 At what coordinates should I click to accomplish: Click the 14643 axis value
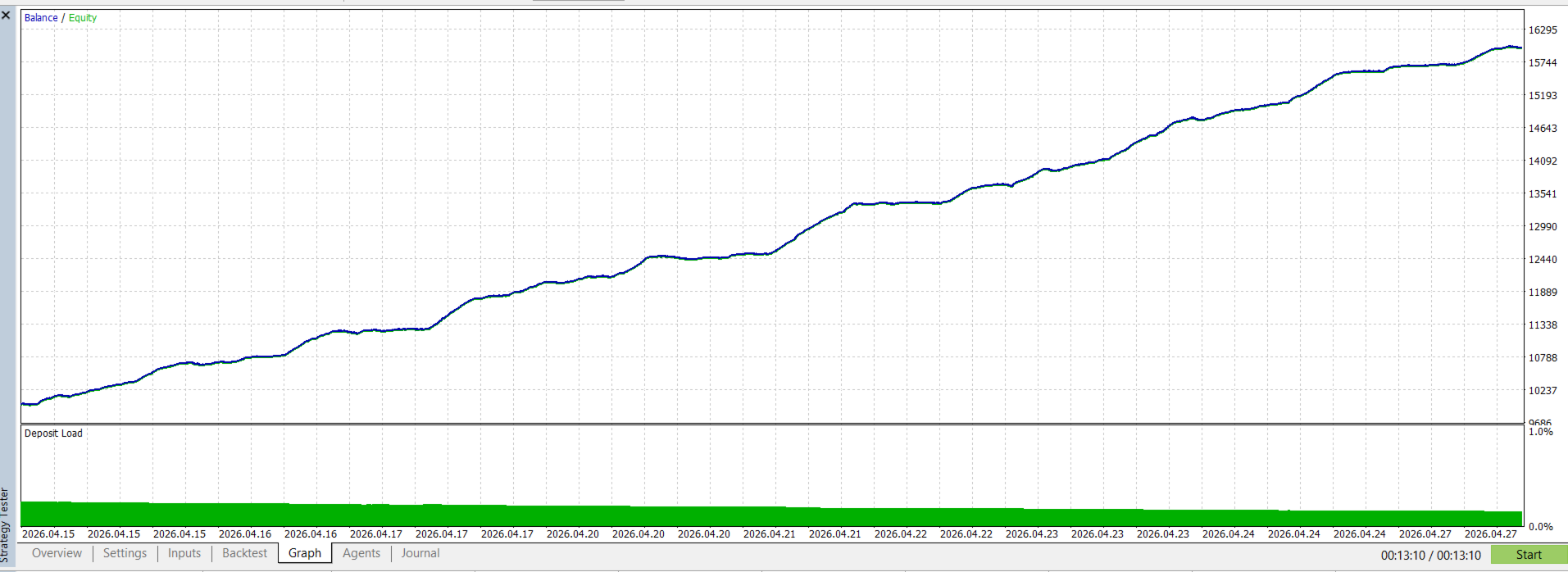(x=1543, y=128)
